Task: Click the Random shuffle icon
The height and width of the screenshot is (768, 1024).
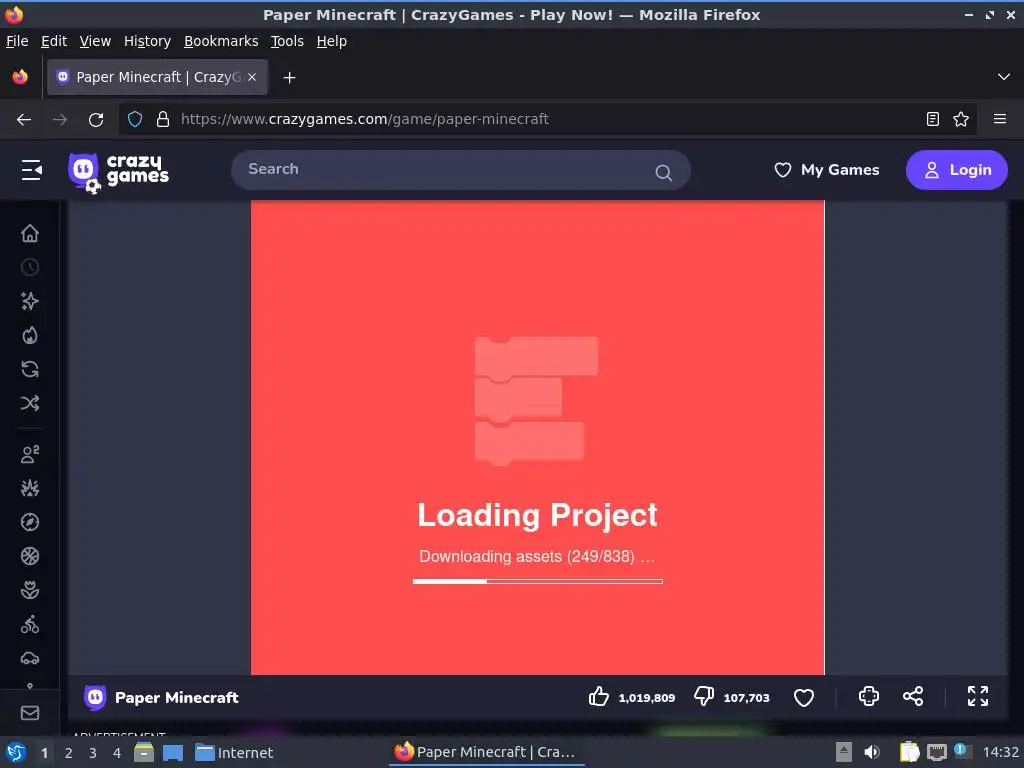Action: tap(30, 404)
